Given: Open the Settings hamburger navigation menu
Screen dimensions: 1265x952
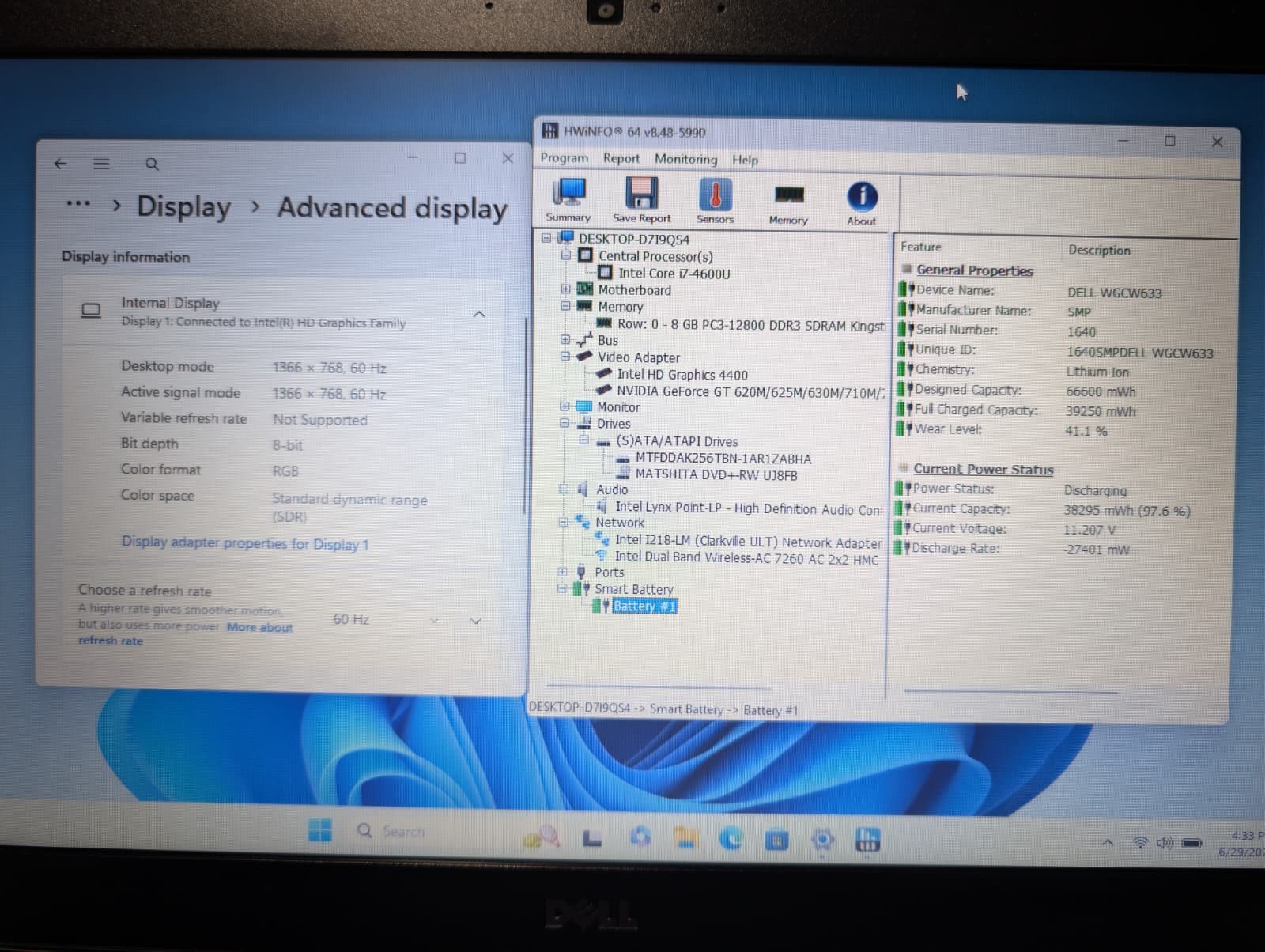Looking at the screenshot, I should click(101, 164).
